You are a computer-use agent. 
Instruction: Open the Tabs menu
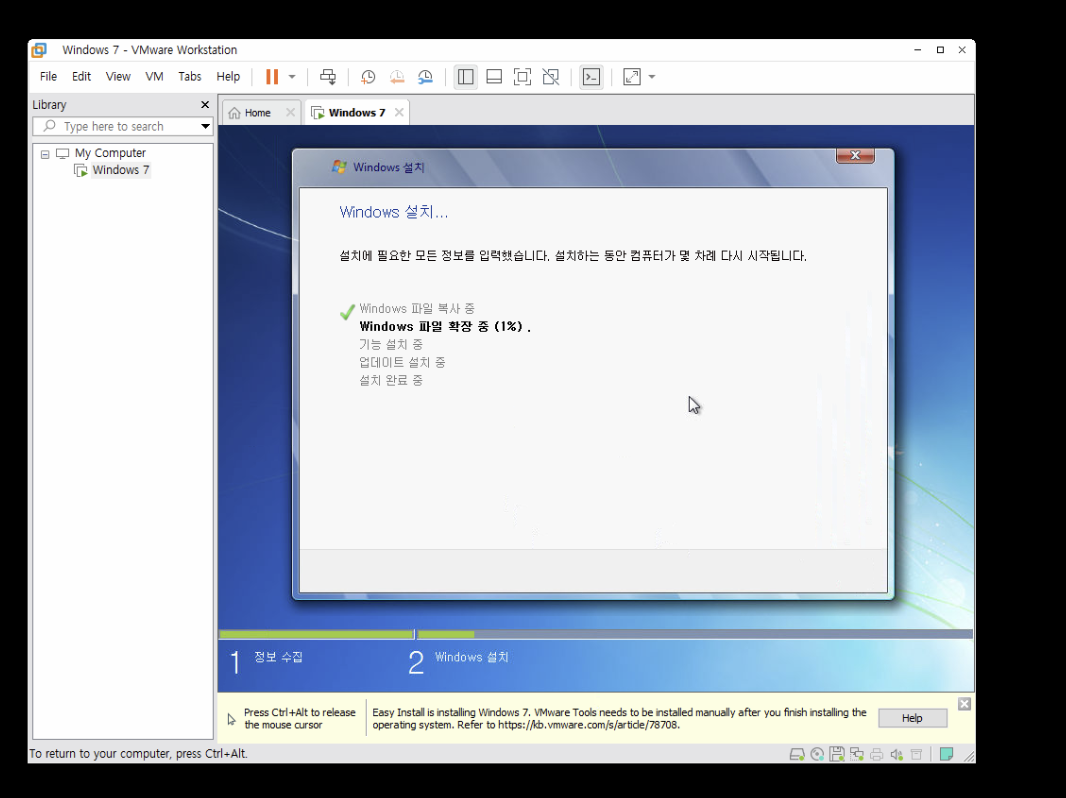click(x=190, y=77)
